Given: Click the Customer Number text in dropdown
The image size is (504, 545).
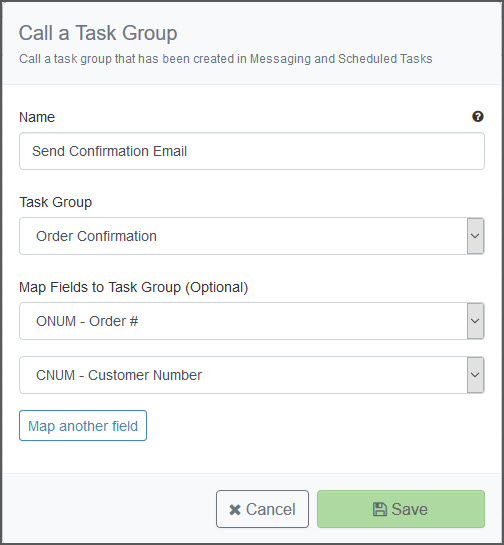Looking at the screenshot, I should point(145,375).
